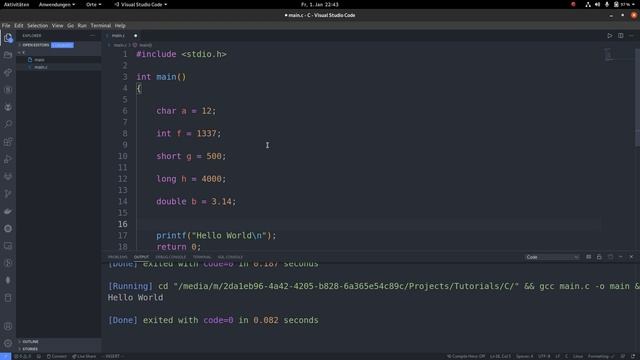Click the Connect status bar button
This screenshot has width=640, height=360.
[x=57, y=356]
